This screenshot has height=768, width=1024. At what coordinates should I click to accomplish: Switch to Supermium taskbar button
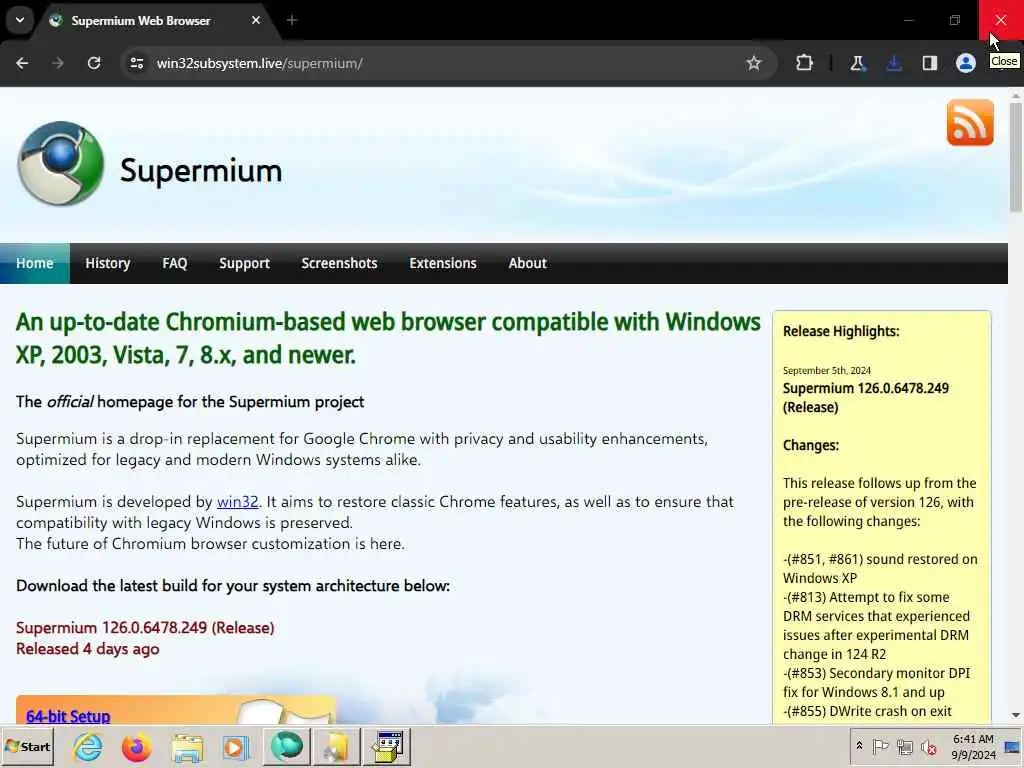(286, 746)
